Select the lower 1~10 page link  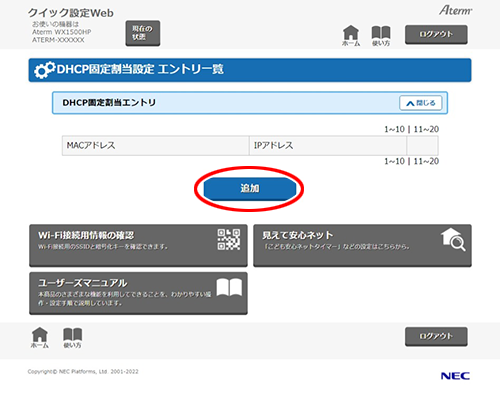pos(394,161)
